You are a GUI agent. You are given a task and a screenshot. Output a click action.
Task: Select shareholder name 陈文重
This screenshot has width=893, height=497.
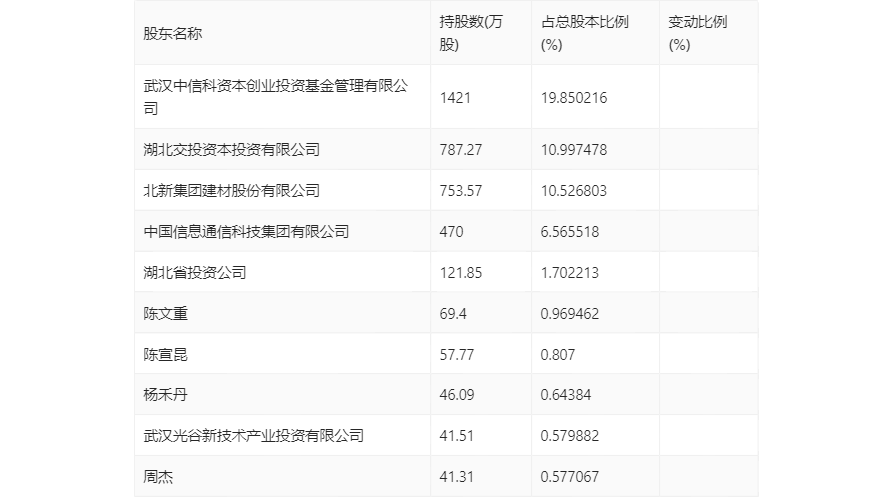(x=165, y=314)
